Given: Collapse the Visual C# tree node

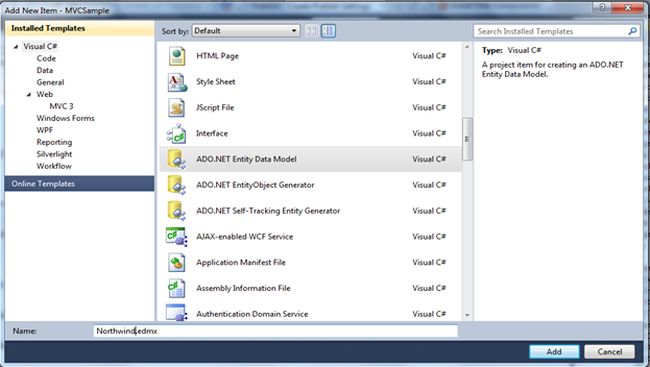Looking at the screenshot, I should coord(16,46).
